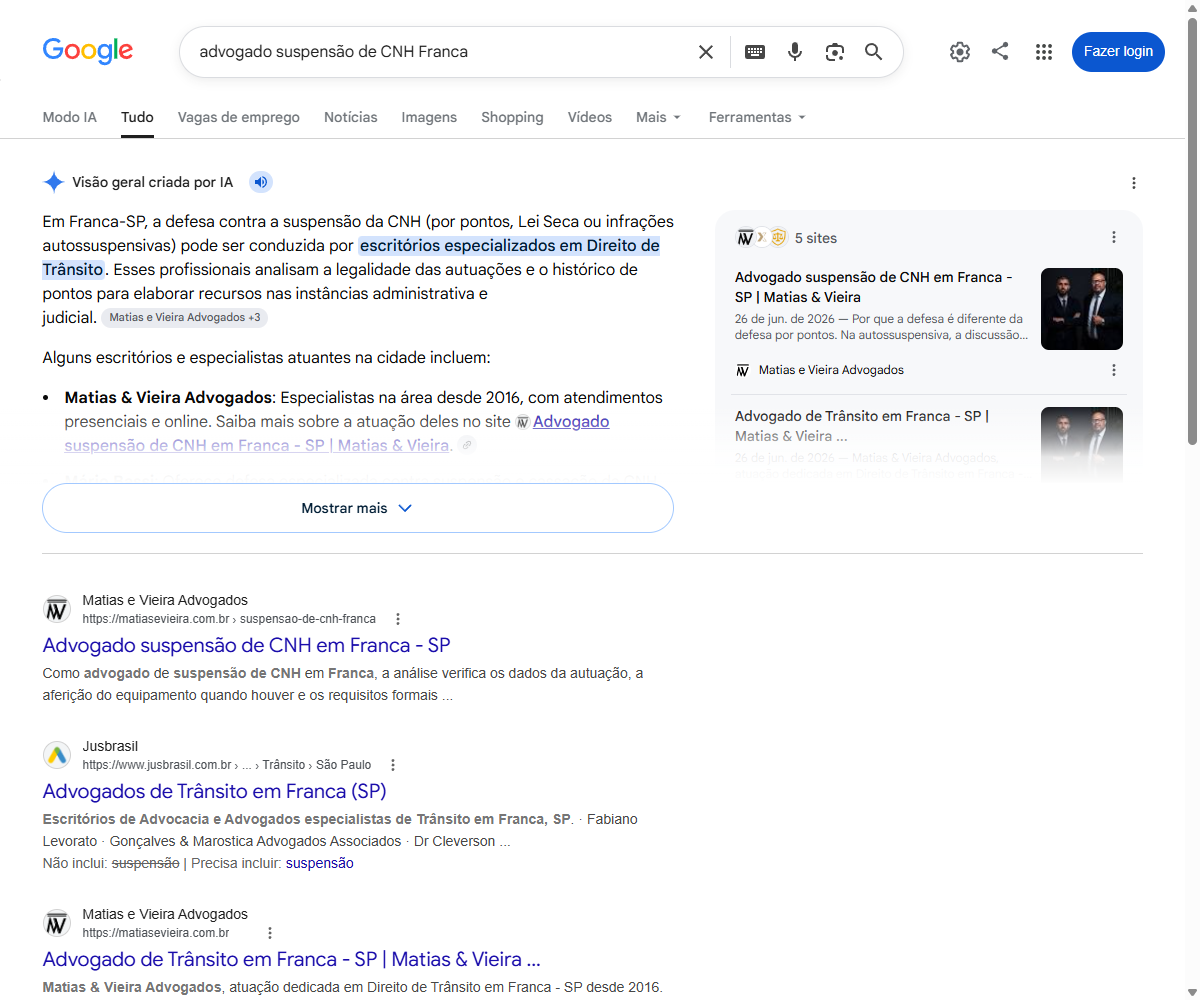Open the Notícias tab
This screenshot has height=1000, width=1200.
351,117
